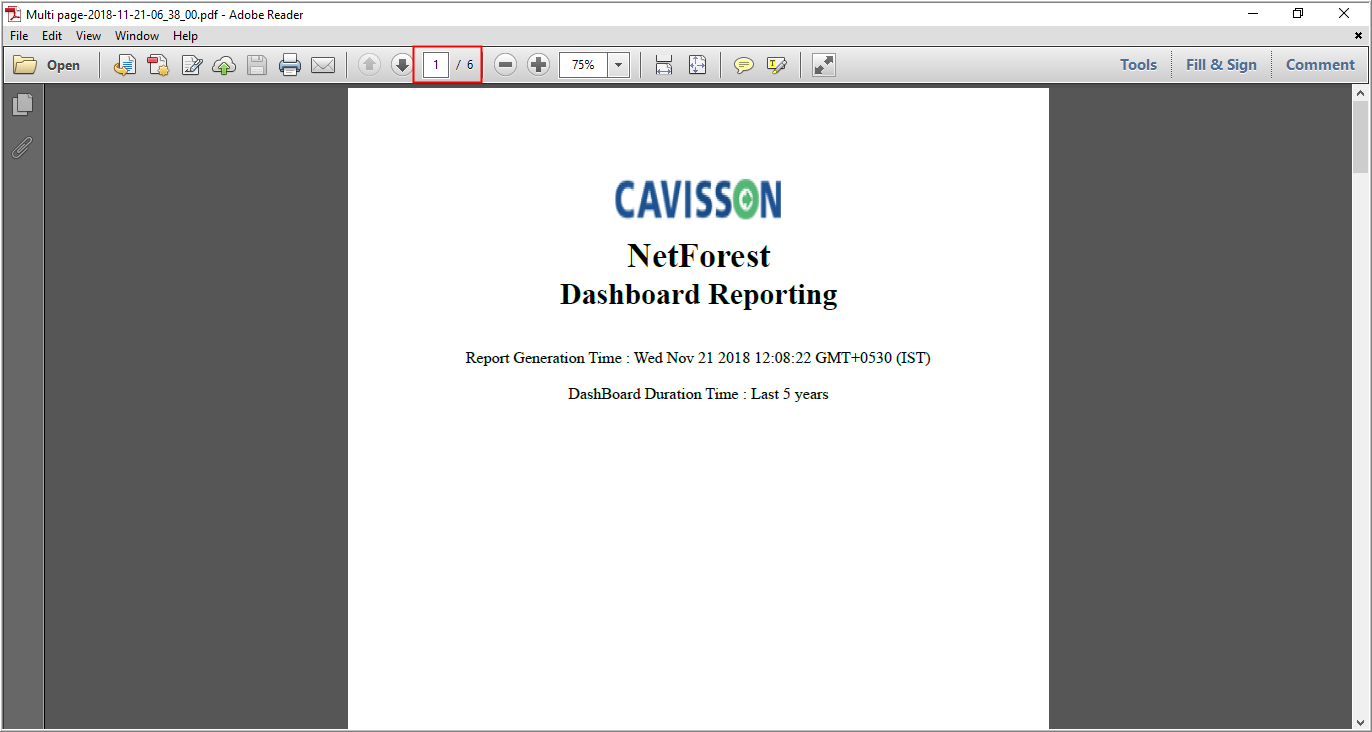The image size is (1372, 732).
Task: Click the Cavisson logo on the page
Action: [698, 199]
